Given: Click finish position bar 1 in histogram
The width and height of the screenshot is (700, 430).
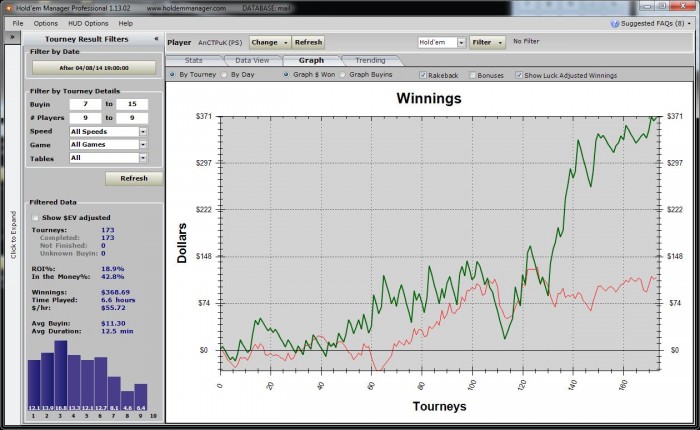Looking at the screenshot, I should [x=34, y=385].
